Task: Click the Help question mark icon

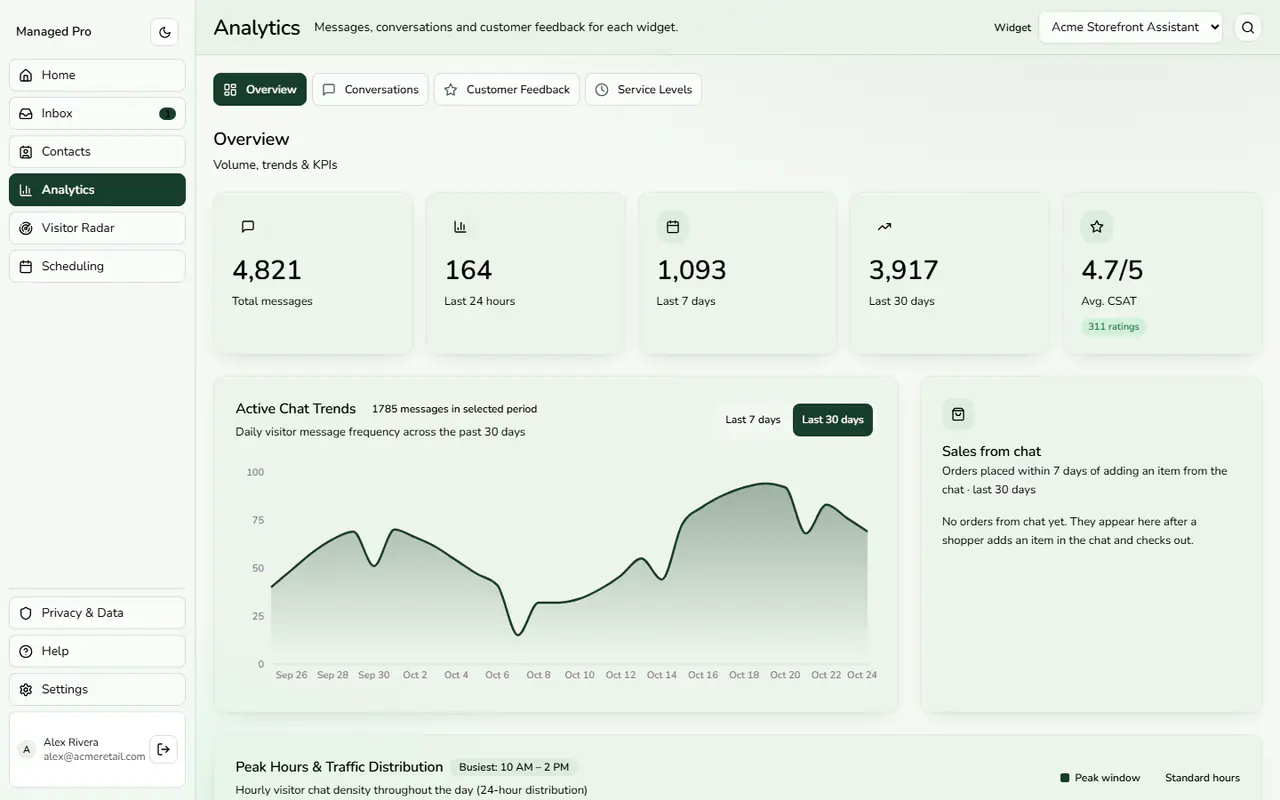Action: coord(26,651)
